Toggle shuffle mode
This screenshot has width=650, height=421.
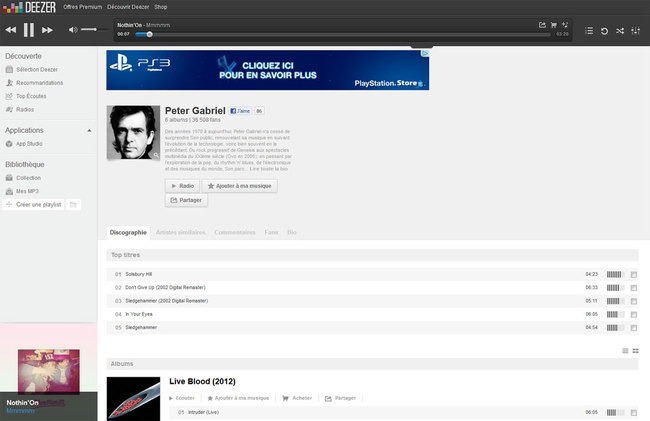[620, 31]
